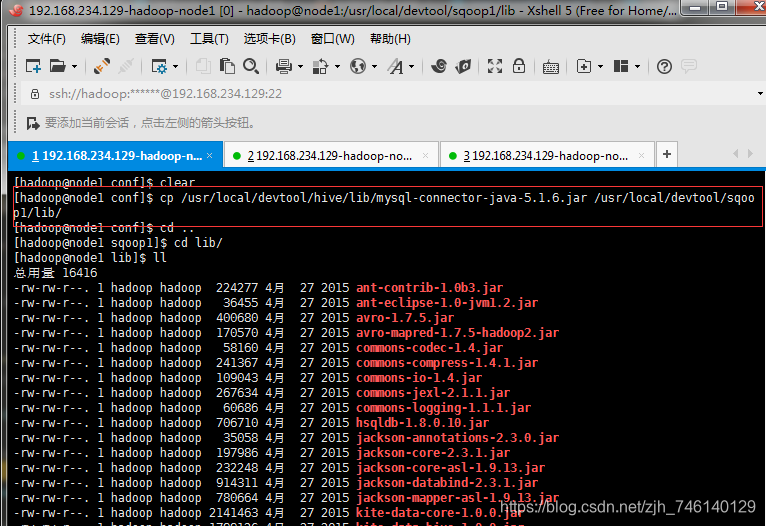Close session tab 2
Image resolution: width=766 pixels, height=526 pixels.
[x=425, y=155]
